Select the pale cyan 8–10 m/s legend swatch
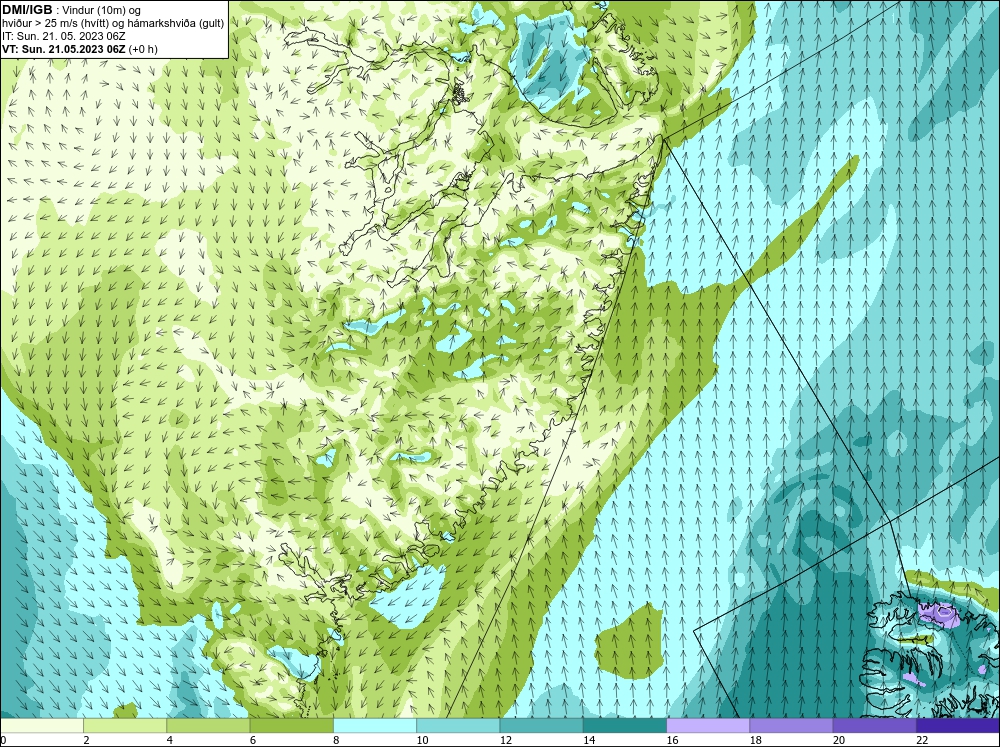1000x747 pixels. click(x=375, y=725)
